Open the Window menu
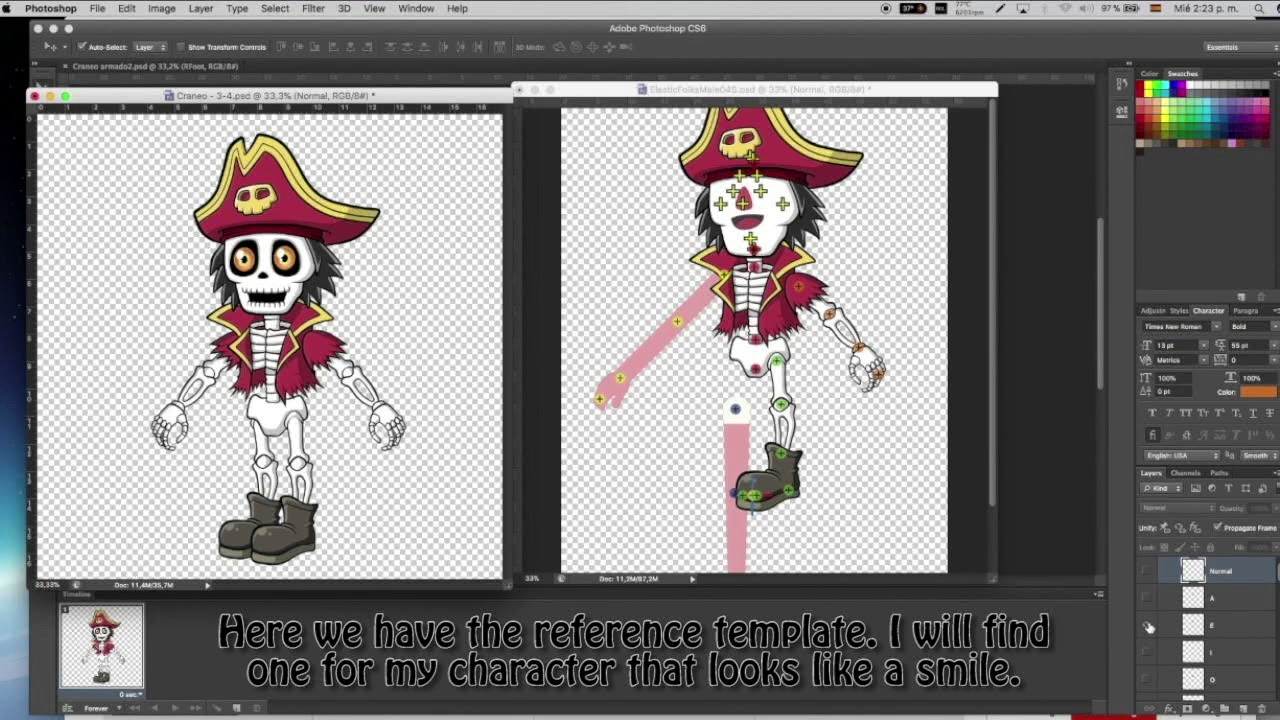The height and width of the screenshot is (720, 1280). 416,8
